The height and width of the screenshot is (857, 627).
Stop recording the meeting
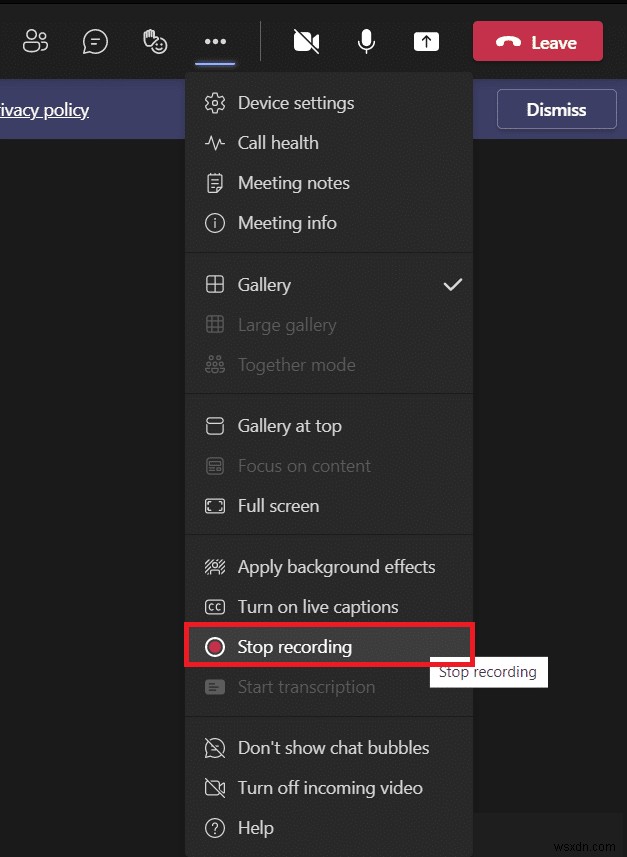295,646
